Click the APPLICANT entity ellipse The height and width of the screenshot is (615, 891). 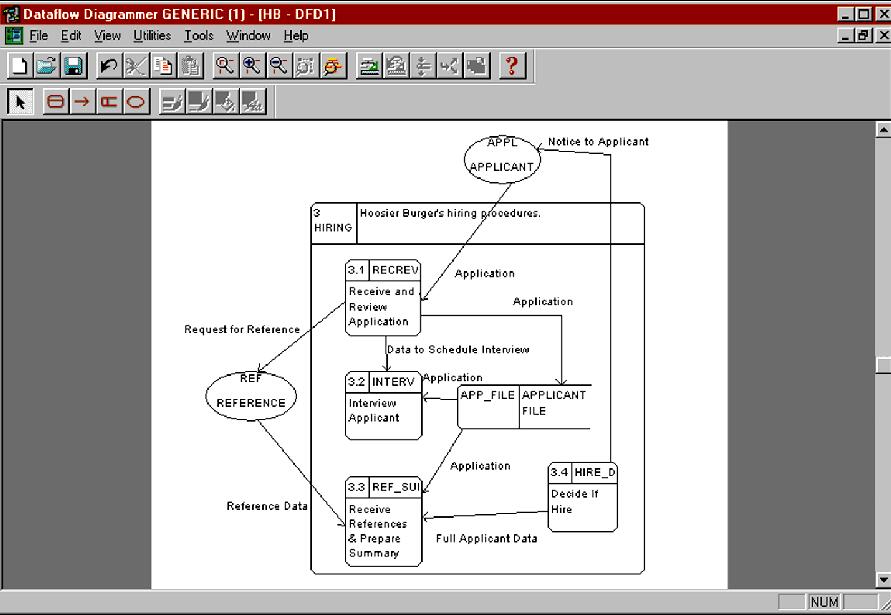[503, 158]
